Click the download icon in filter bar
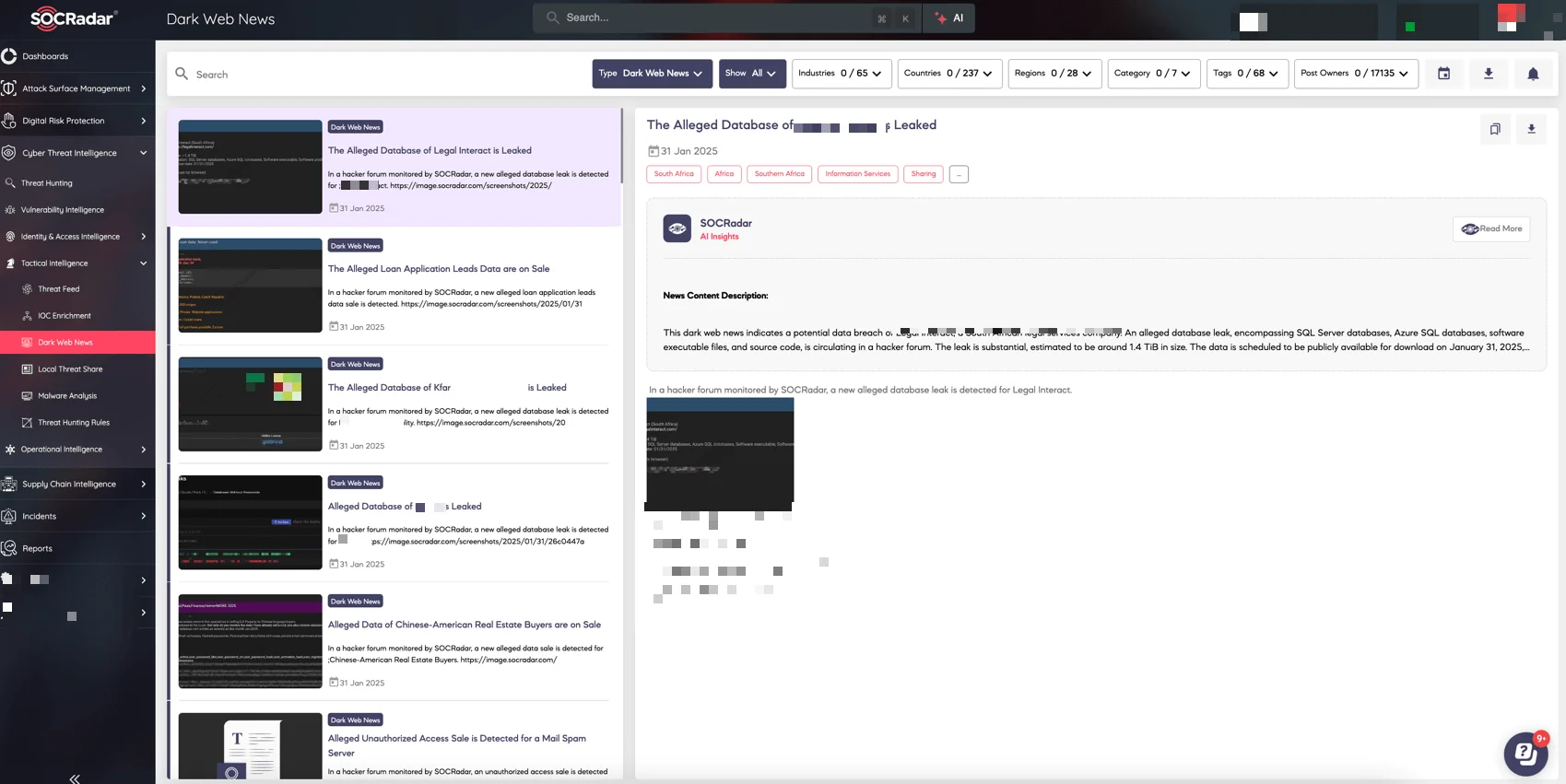The width and height of the screenshot is (1566, 784). tap(1489, 74)
